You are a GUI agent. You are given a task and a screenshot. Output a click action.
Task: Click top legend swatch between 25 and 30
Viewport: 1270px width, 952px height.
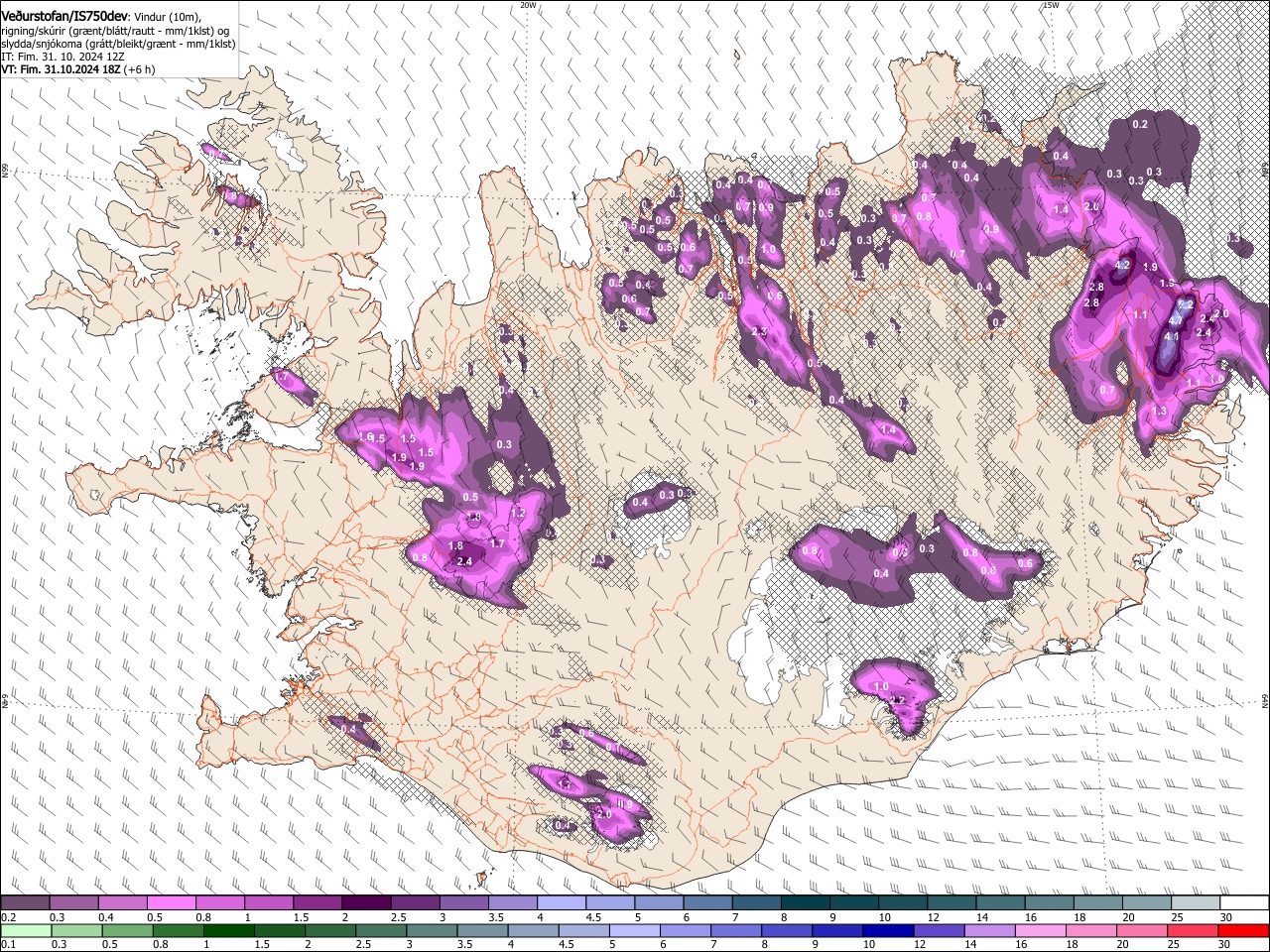click(x=1196, y=903)
